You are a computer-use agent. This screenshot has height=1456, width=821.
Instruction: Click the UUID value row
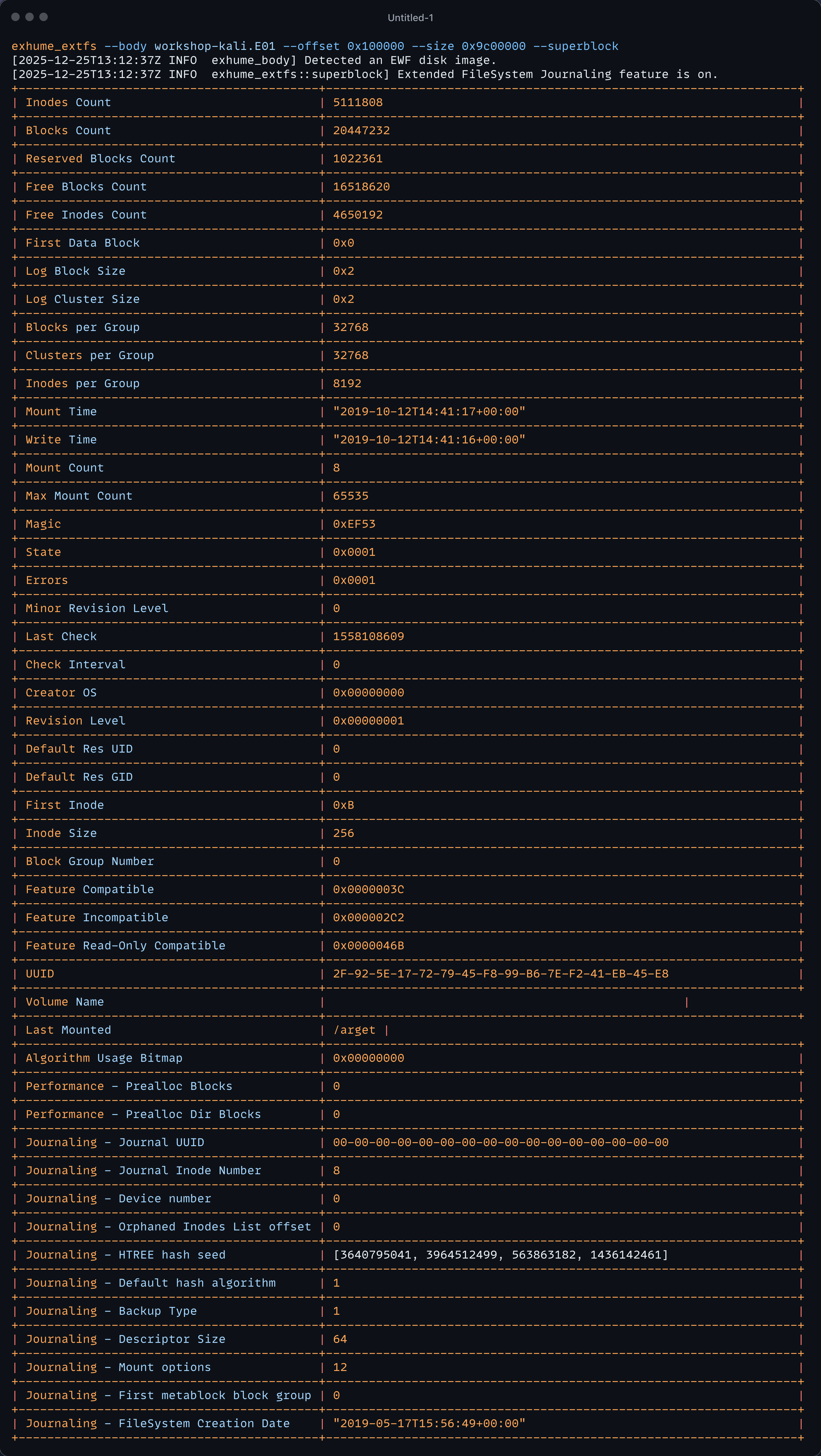coord(501,973)
